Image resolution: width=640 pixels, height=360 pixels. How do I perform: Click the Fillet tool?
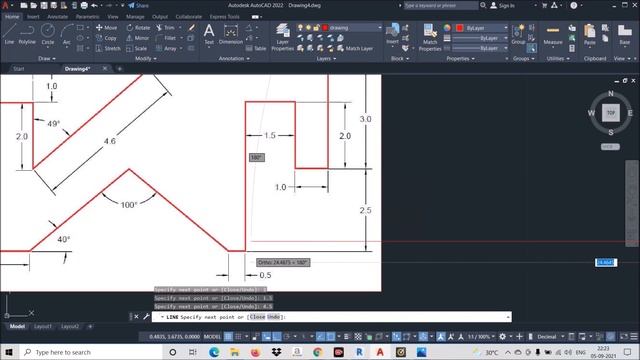pos(166,38)
